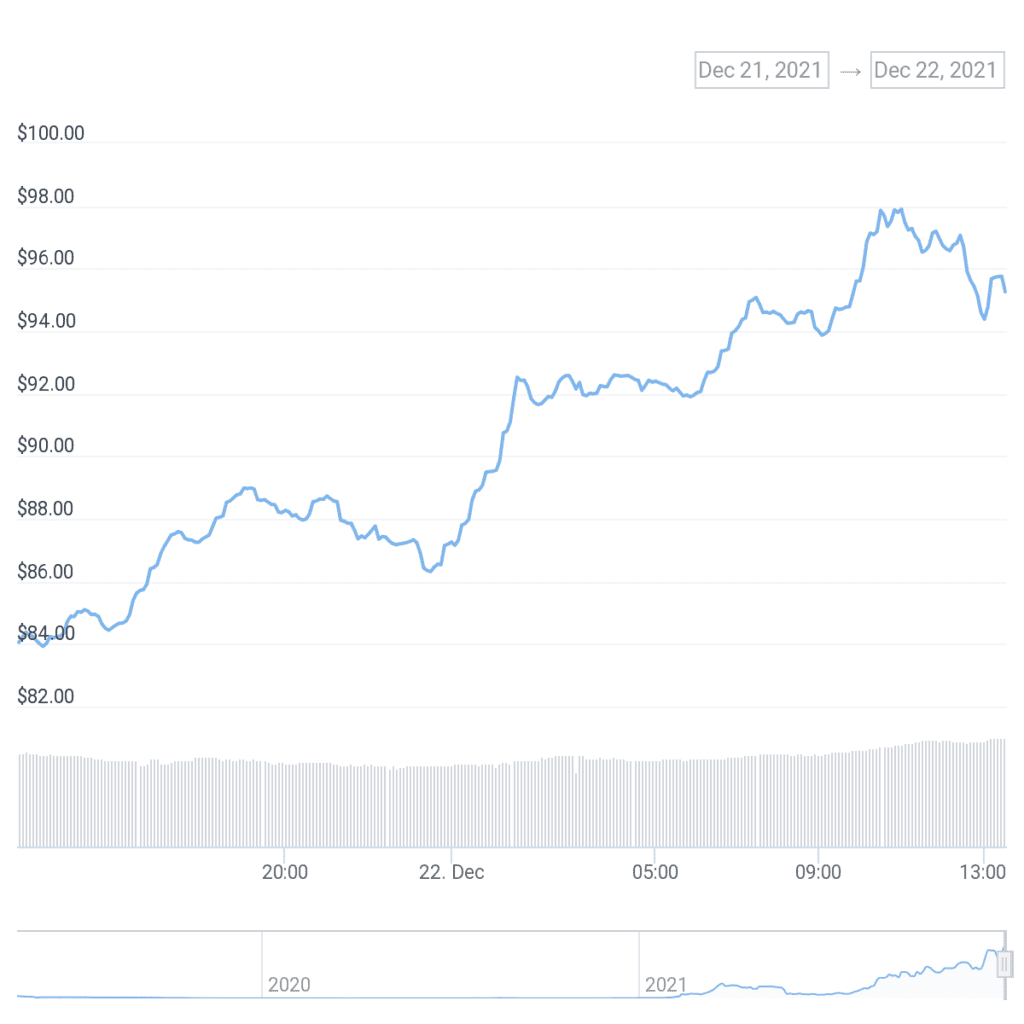
Task: Open the end date field Dec 22, 2021
Action: tap(937, 70)
